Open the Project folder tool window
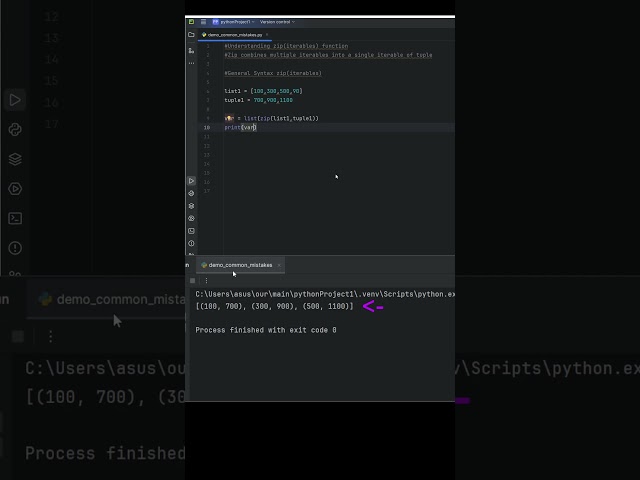The image size is (640, 480). click(191, 35)
